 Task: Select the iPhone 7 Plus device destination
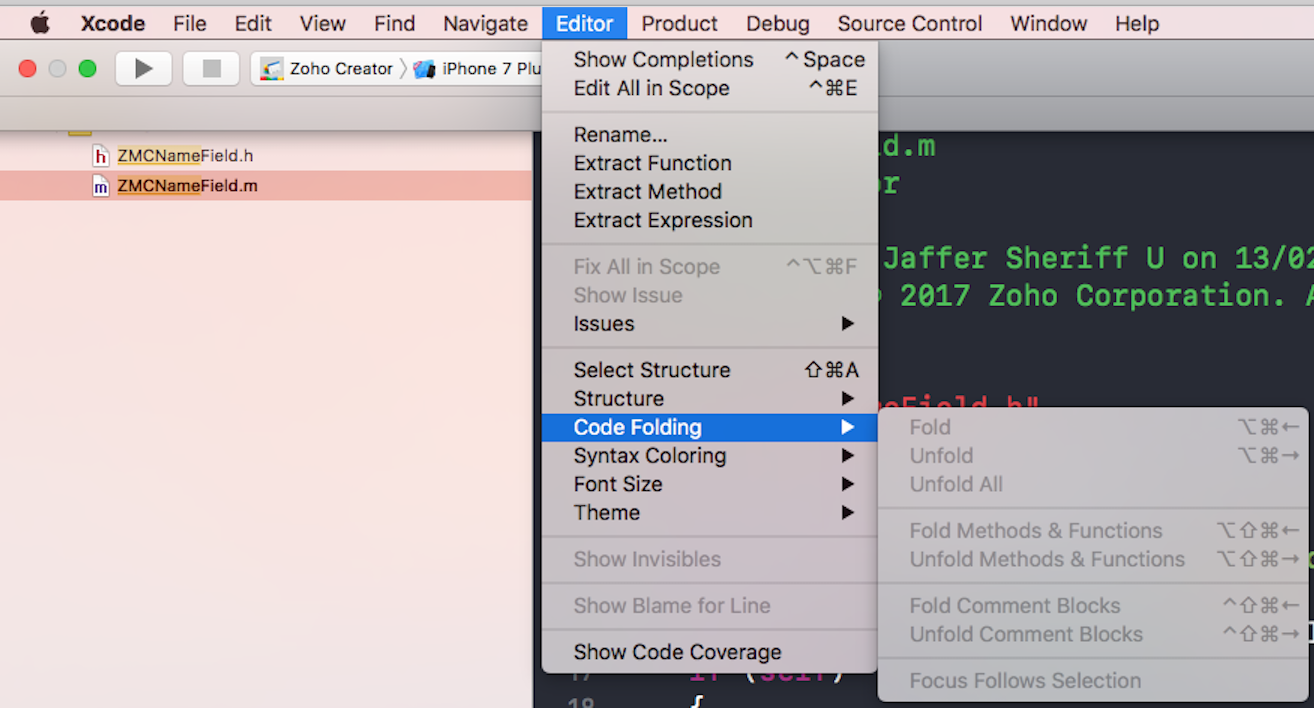(x=480, y=69)
